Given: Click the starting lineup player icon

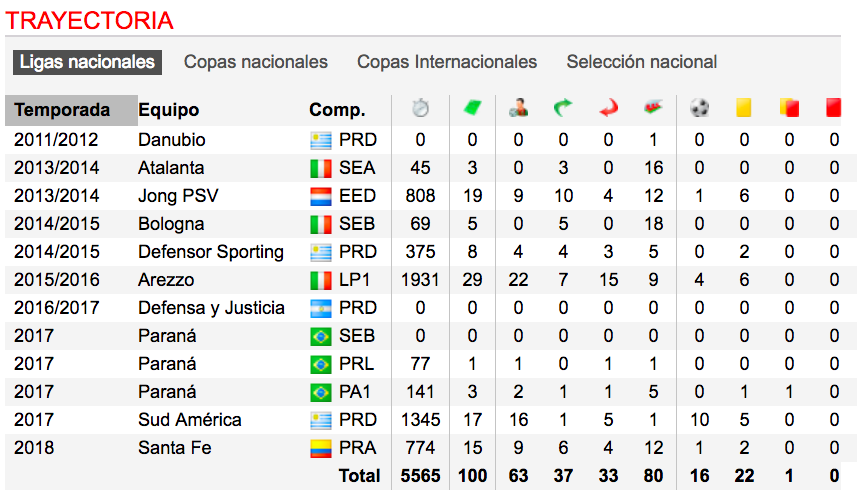Looking at the screenshot, I should (518, 108).
